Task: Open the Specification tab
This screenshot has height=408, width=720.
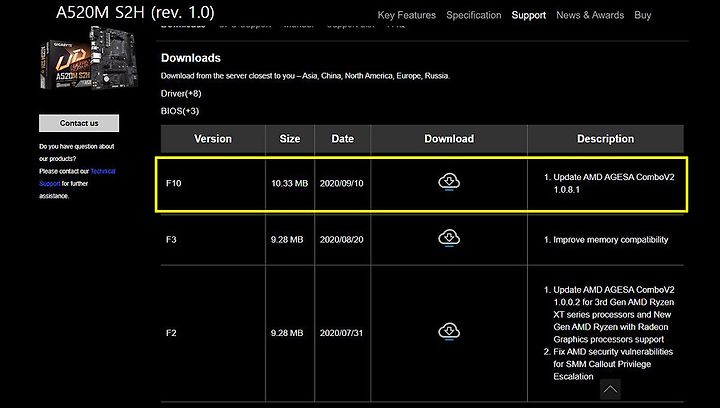Action: point(473,15)
